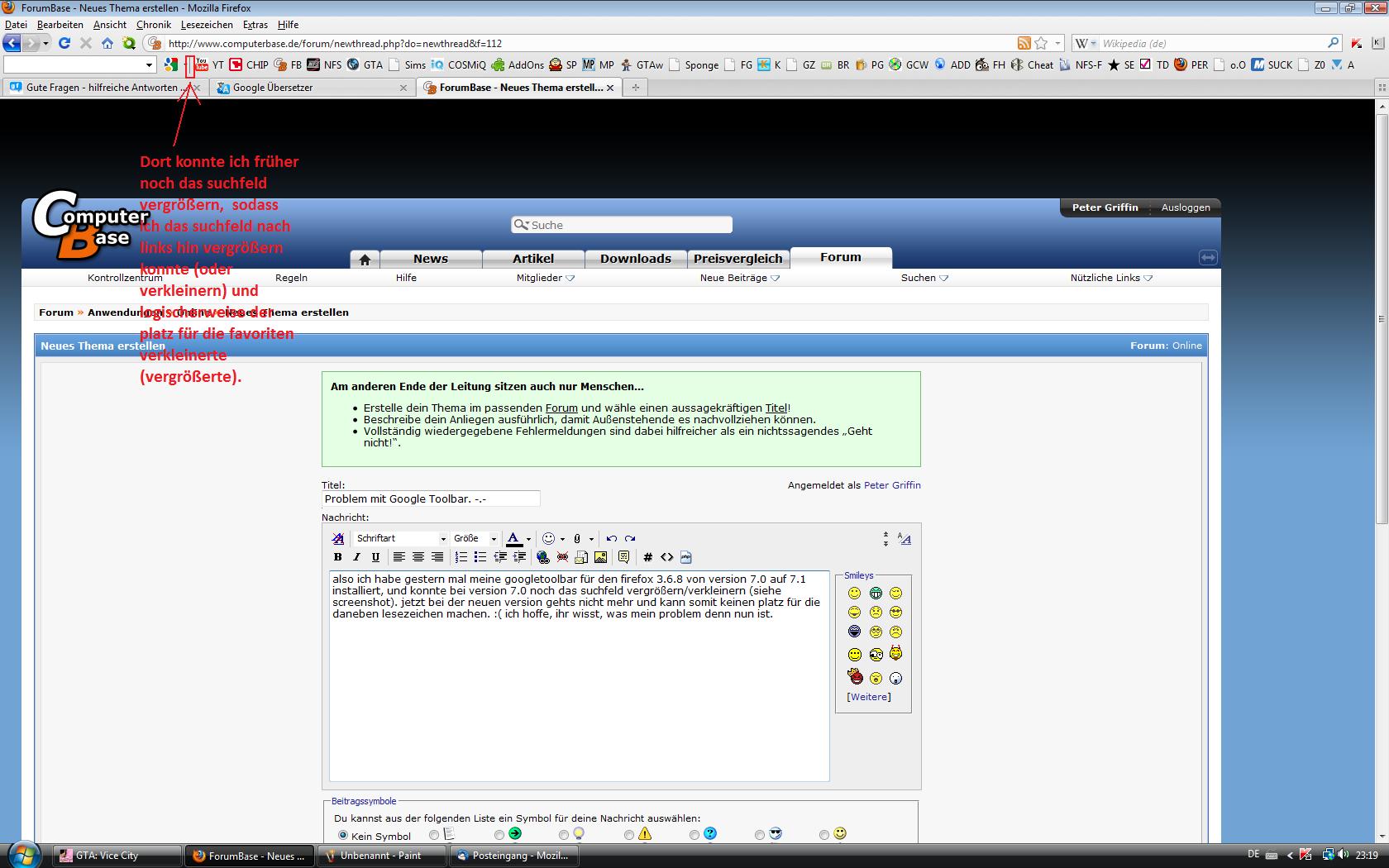The height and width of the screenshot is (868, 1389).
Task: Wrap selection in CODE tags (#)
Action: pos(647,557)
